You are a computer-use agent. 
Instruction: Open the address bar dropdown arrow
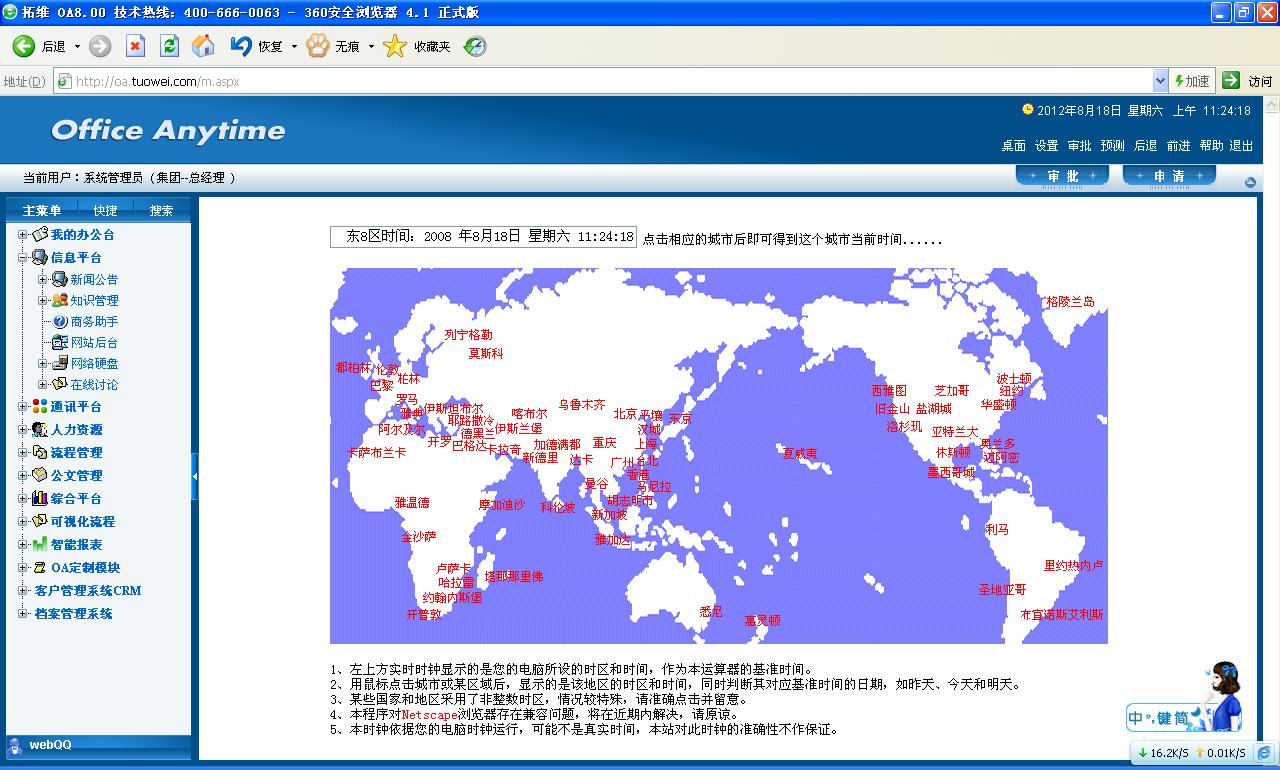pos(1160,81)
